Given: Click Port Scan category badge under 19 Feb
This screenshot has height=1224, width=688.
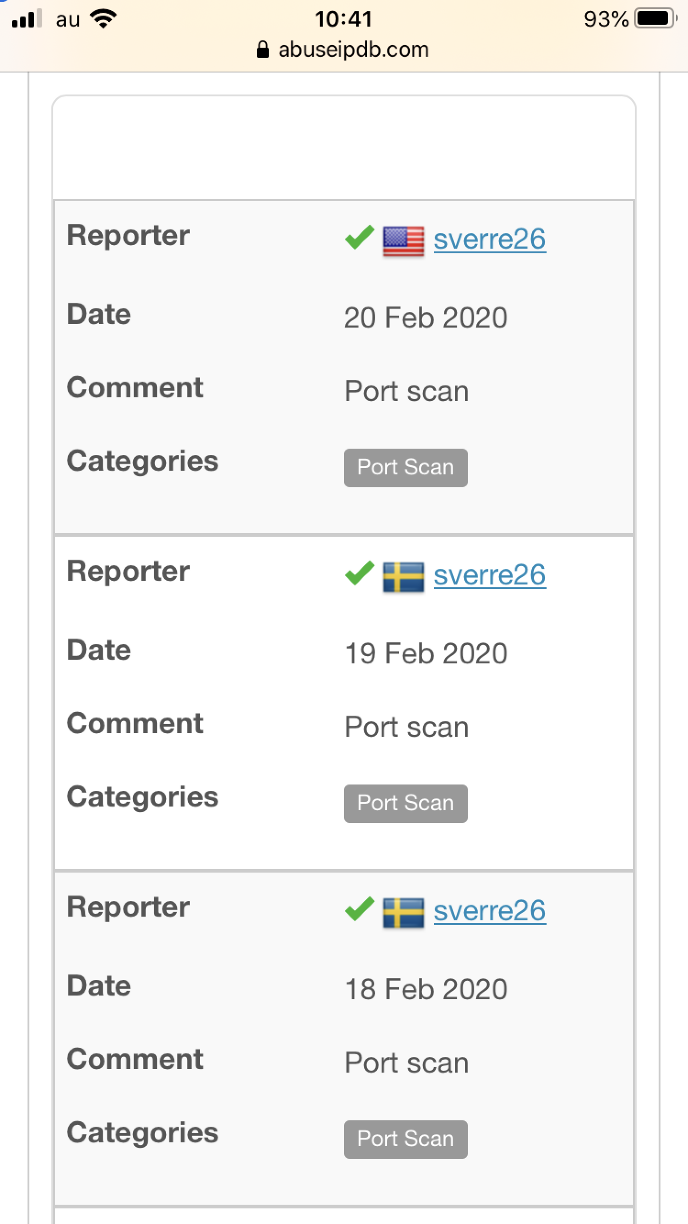Looking at the screenshot, I should [x=405, y=803].
